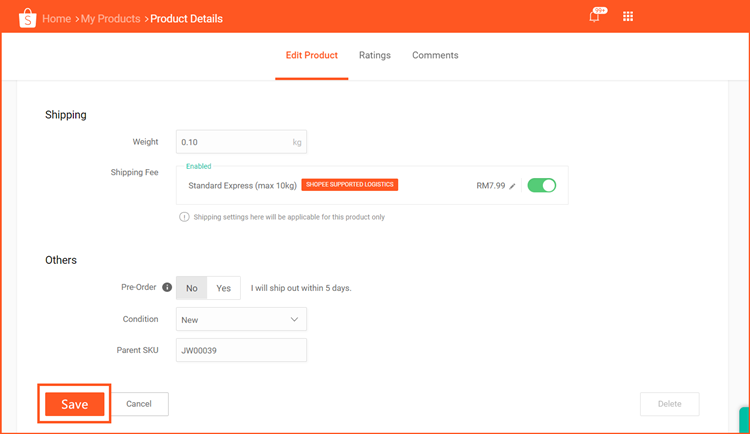Switch to the Comments tab
Screen dimensions: 750x434
point(435,55)
